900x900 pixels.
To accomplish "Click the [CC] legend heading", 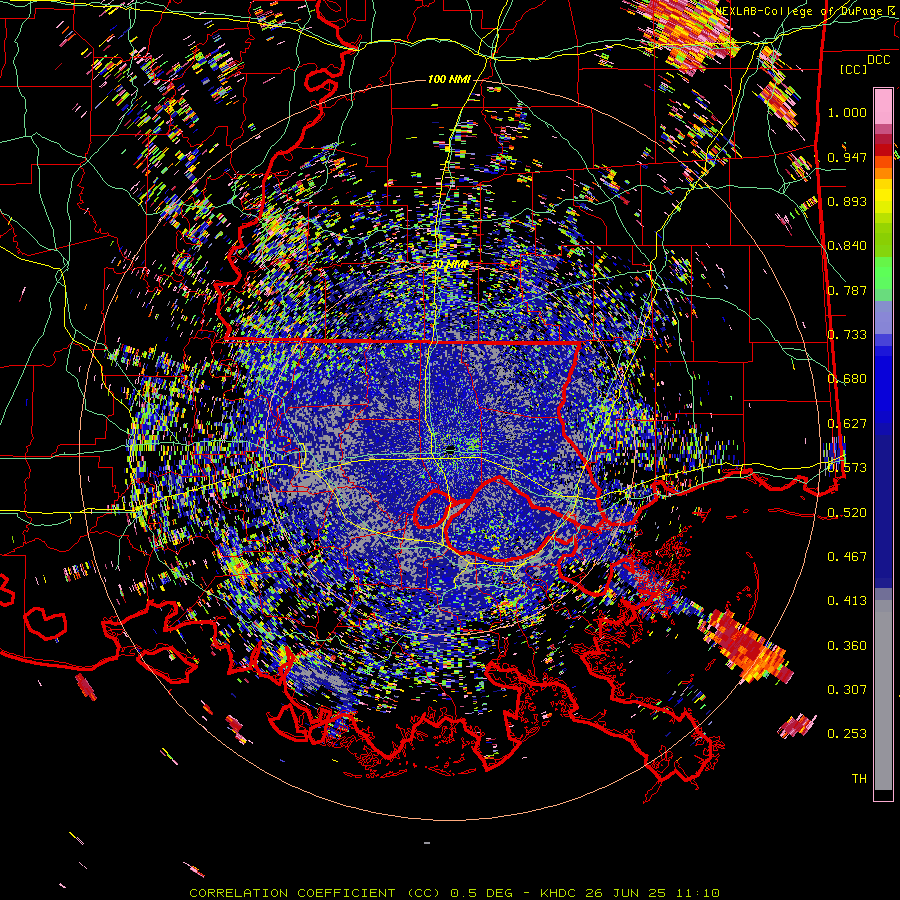I will [x=853, y=69].
